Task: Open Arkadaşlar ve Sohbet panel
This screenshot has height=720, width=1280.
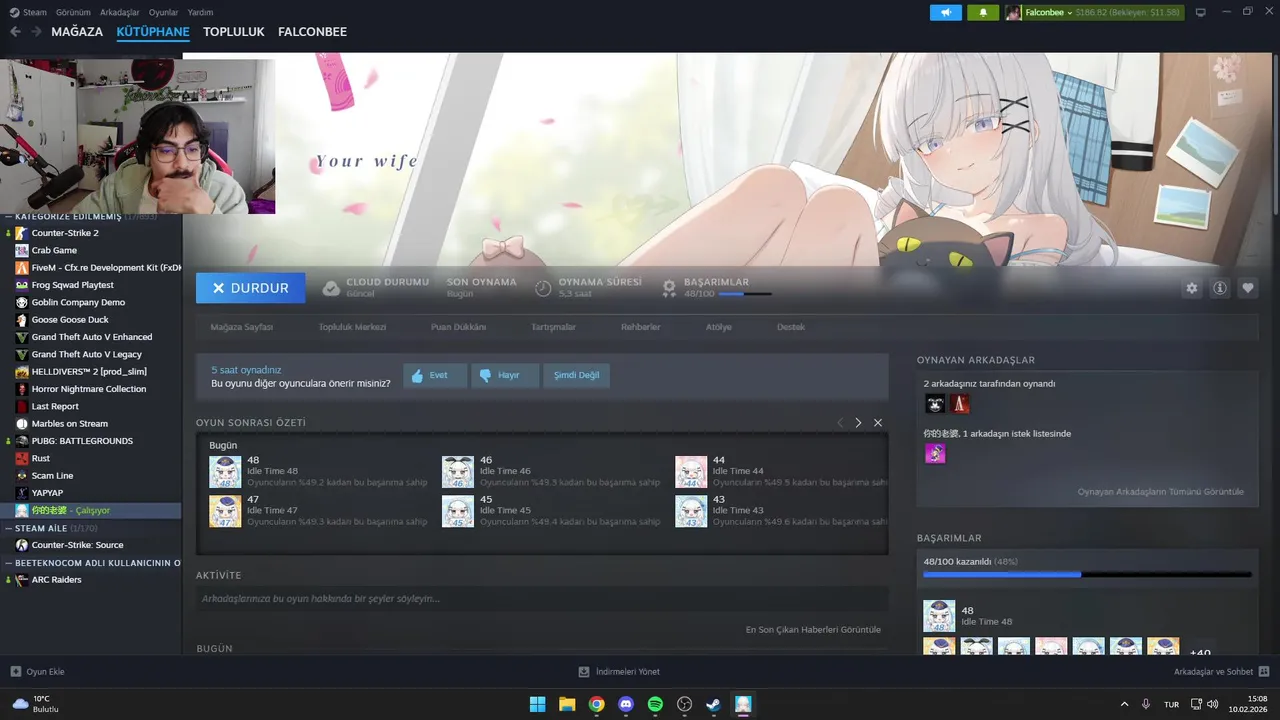Action: [x=1221, y=671]
